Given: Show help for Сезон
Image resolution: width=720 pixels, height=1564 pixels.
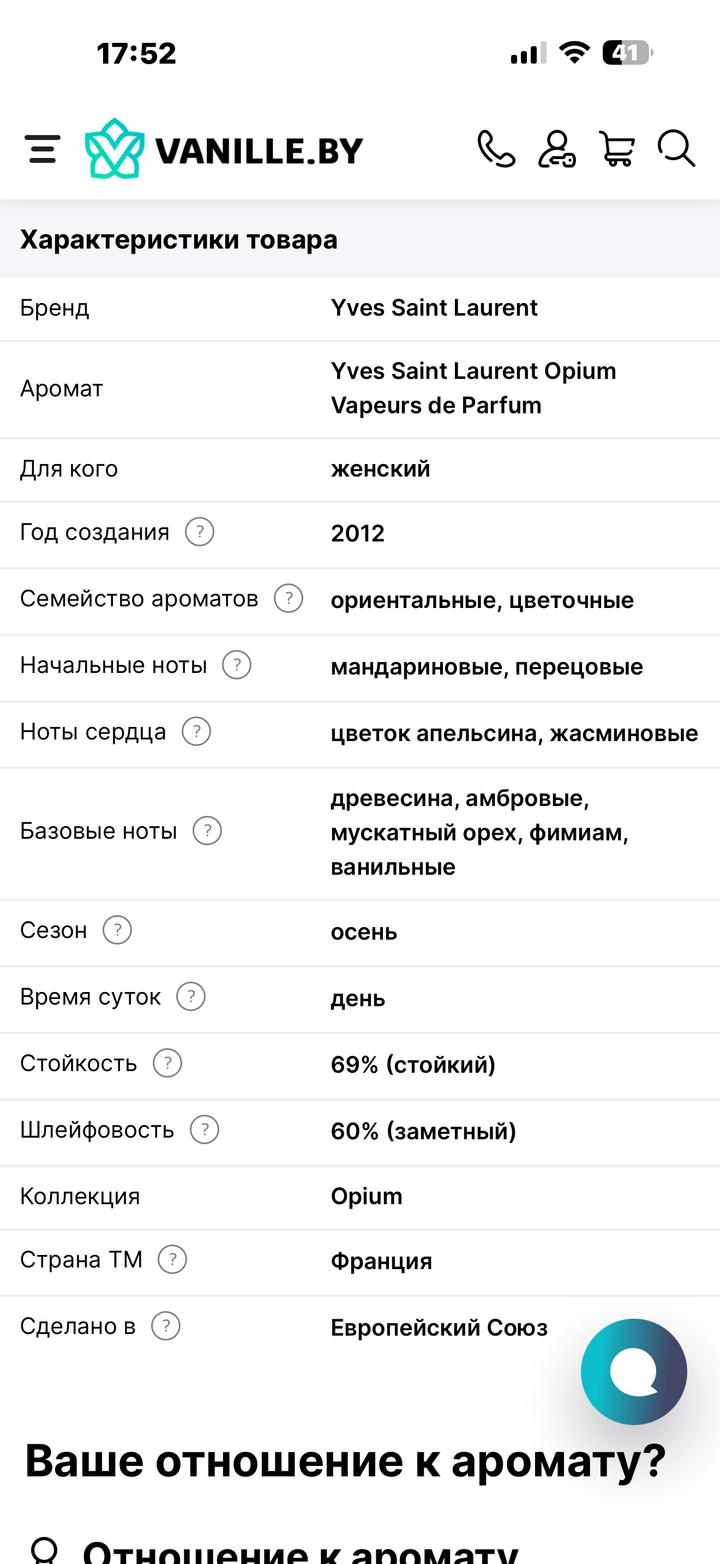Looking at the screenshot, I should 117,930.
